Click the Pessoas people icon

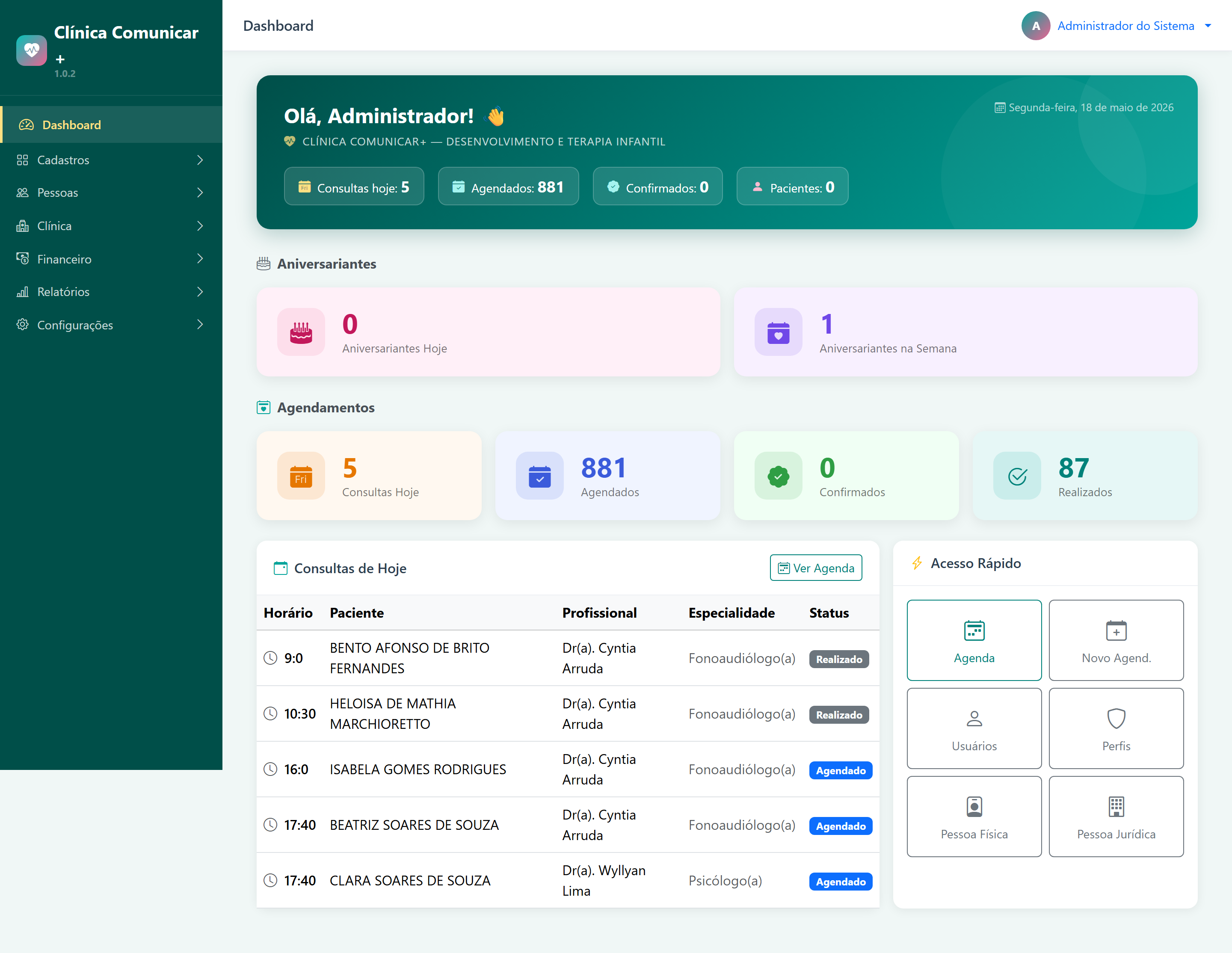click(x=23, y=193)
